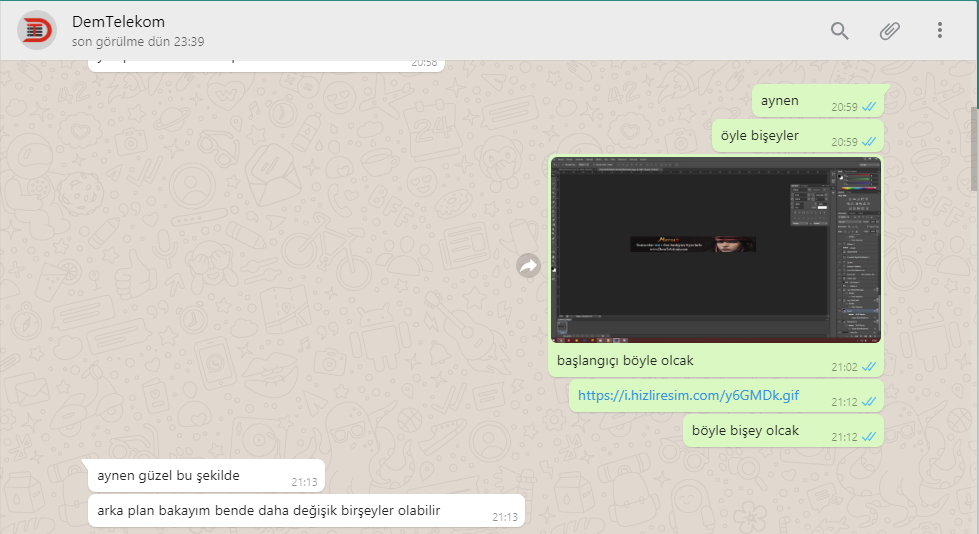The image size is (979, 534).
Task: Open the attach paperclip menu
Action: point(889,31)
